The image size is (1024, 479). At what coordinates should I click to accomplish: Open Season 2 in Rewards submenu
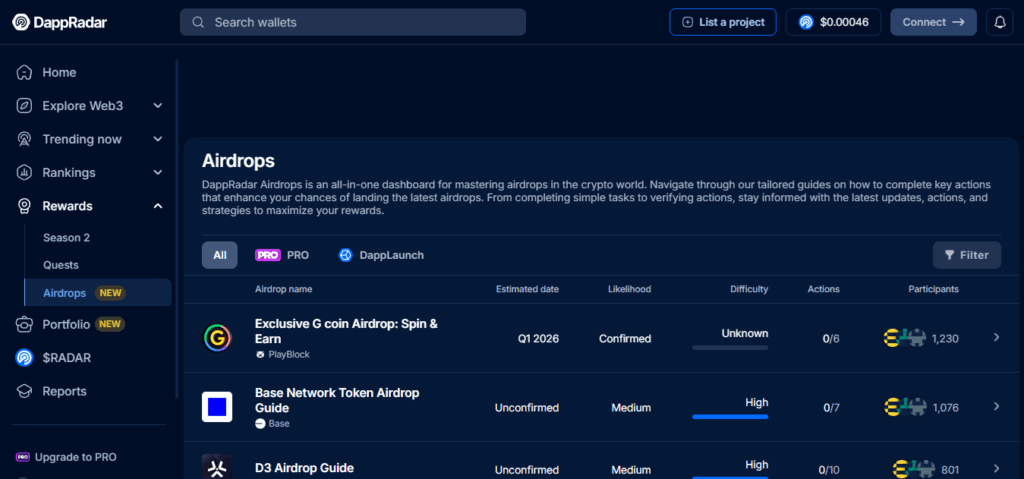[67, 238]
